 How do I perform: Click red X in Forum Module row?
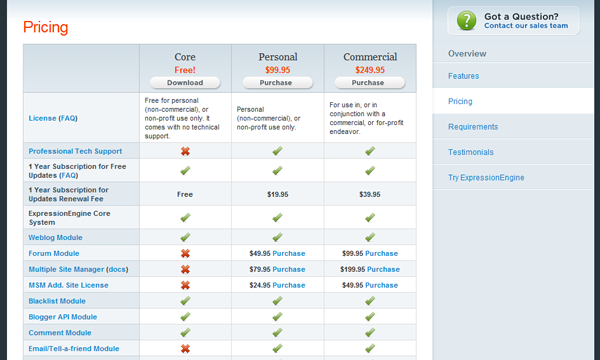coord(185,253)
